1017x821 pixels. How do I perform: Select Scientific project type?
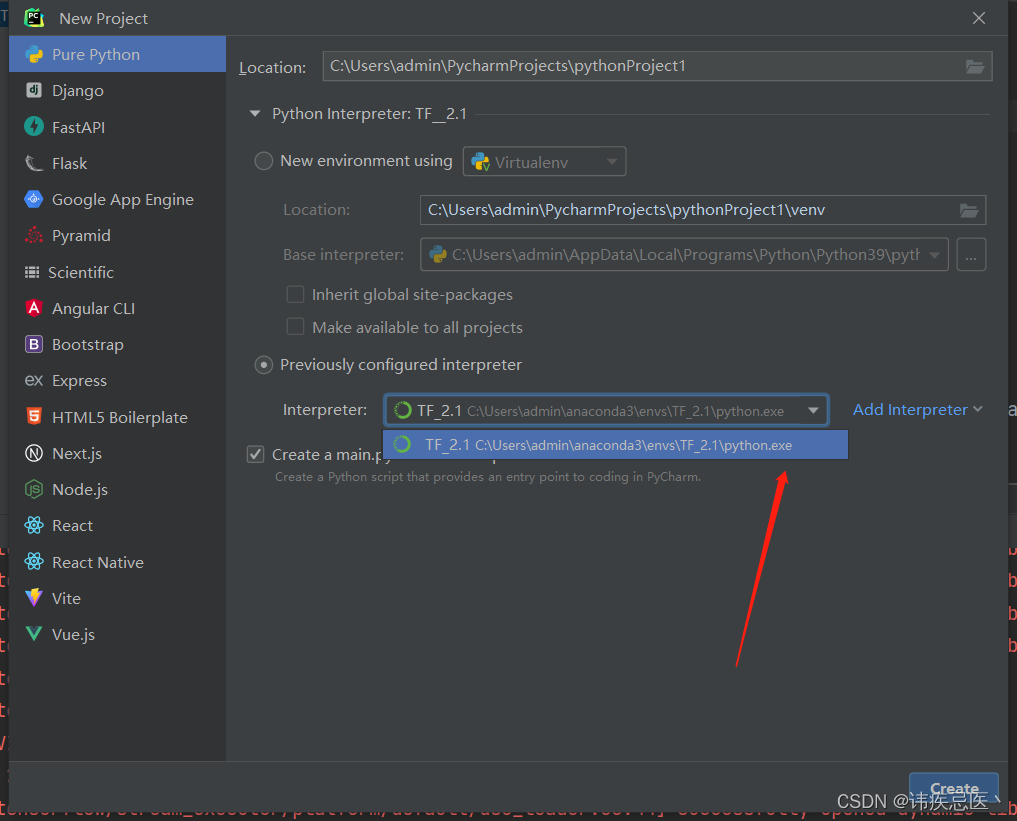tap(117, 272)
